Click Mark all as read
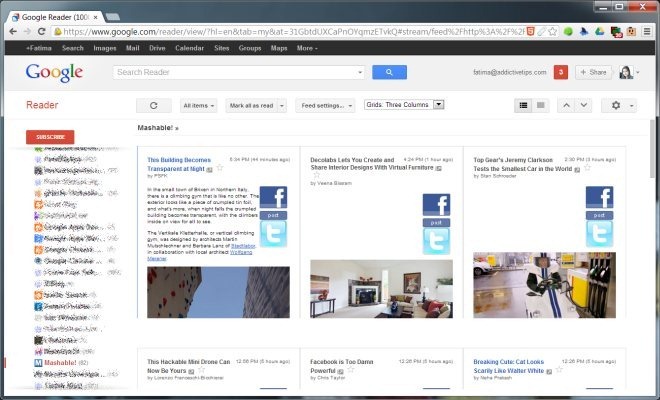This screenshot has width=660, height=400. pyautogui.click(x=251, y=106)
